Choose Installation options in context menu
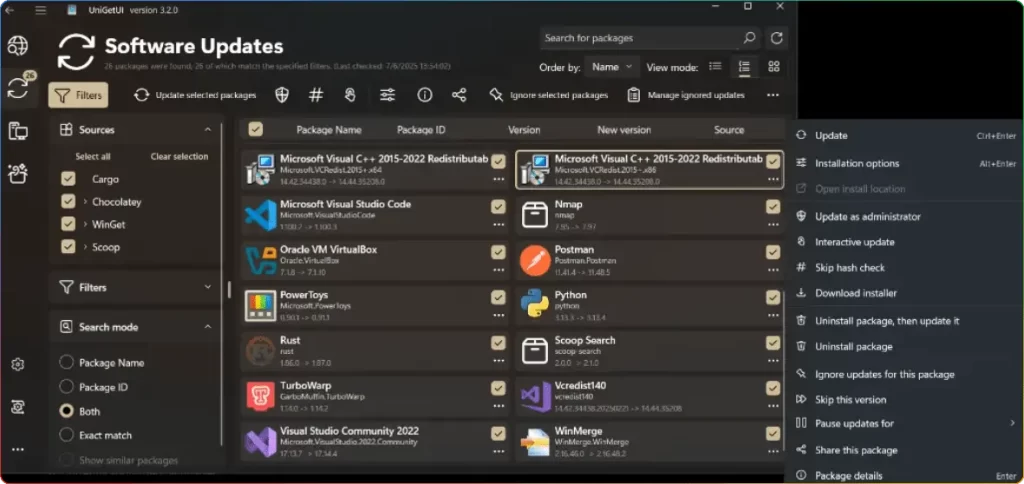The height and width of the screenshot is (484, 1024). coord(906,163)
